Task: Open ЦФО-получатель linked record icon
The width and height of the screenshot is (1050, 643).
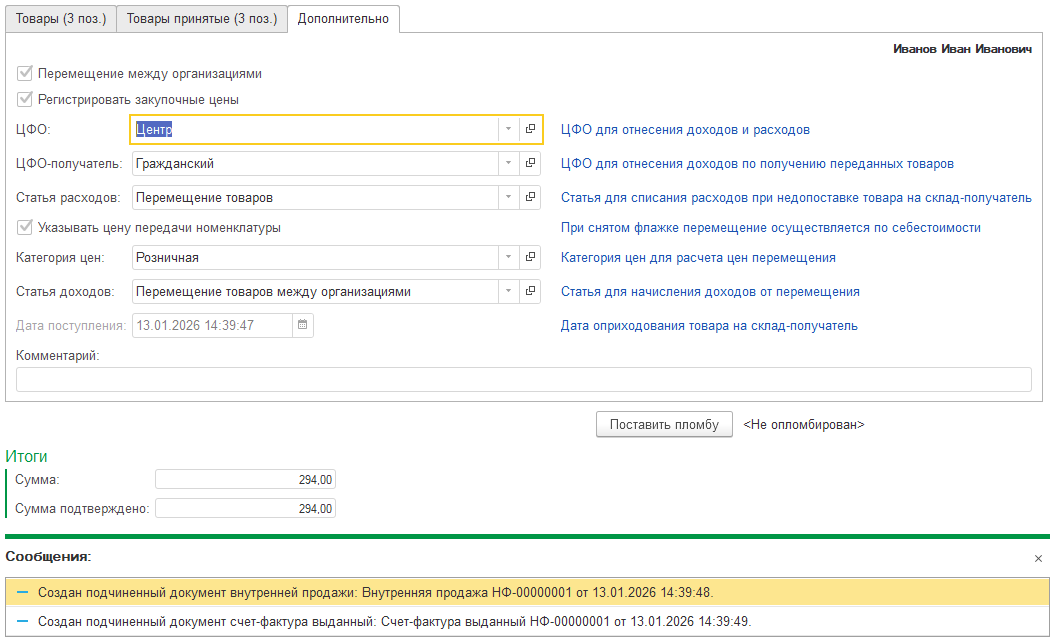Action: [x=531, y=163]
